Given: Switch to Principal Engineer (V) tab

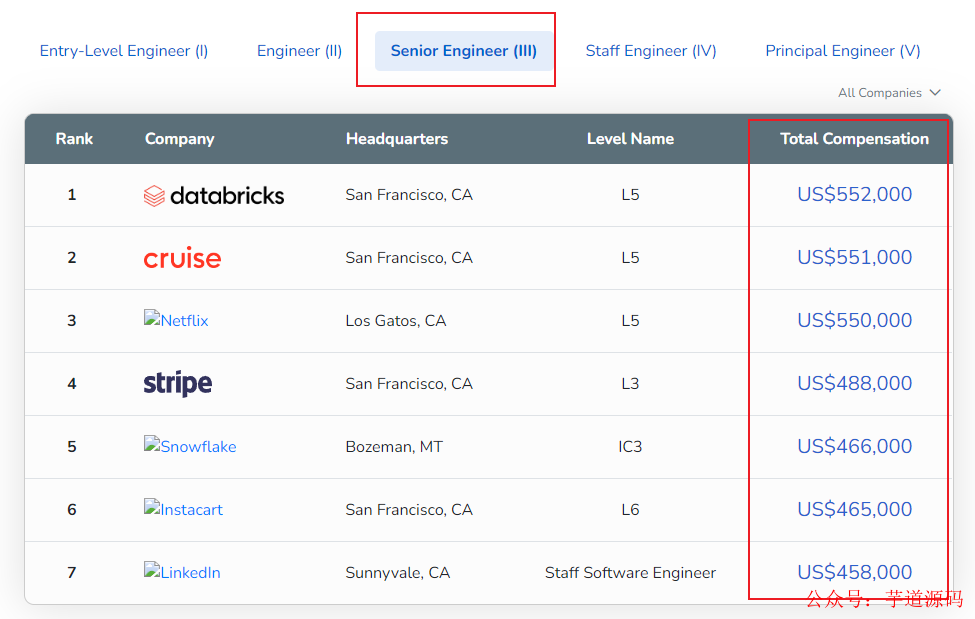Looking at the screenshot, I should 843,51.
